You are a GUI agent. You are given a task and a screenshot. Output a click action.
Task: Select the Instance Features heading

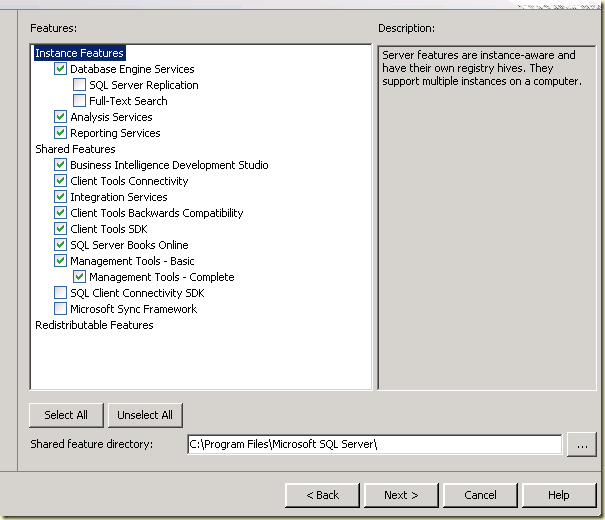(x=79, y=53)
